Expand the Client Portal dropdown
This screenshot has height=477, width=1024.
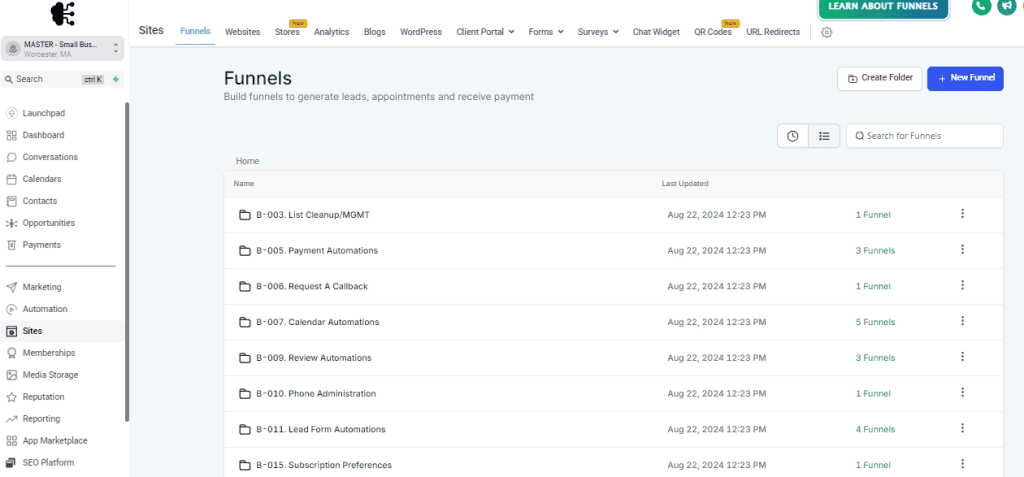pos(485,32)
